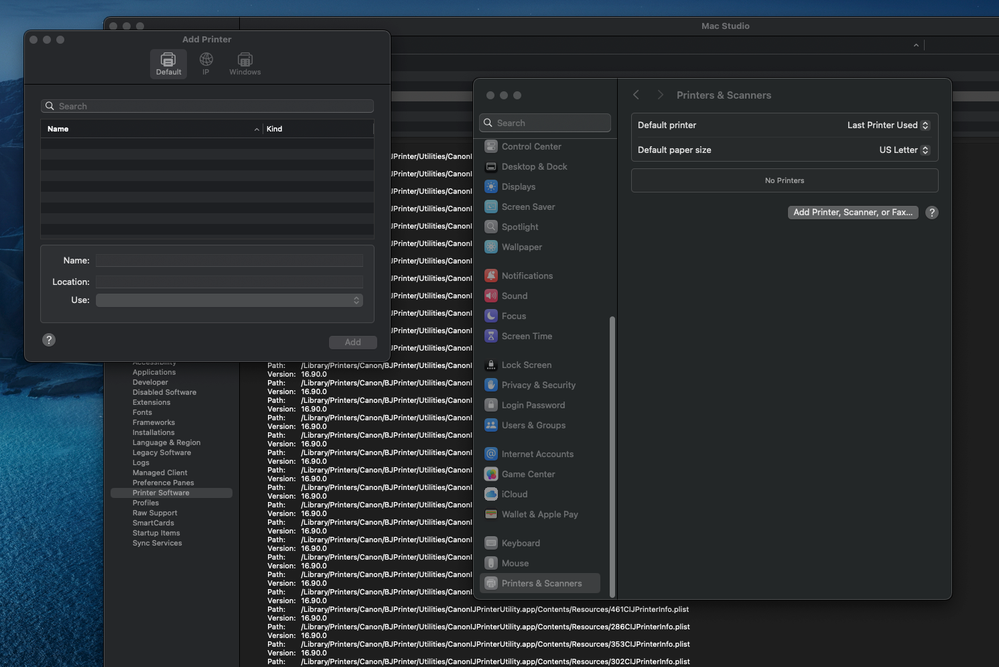Select Managed Client in System Information sidebar

(x=160, y=473)
